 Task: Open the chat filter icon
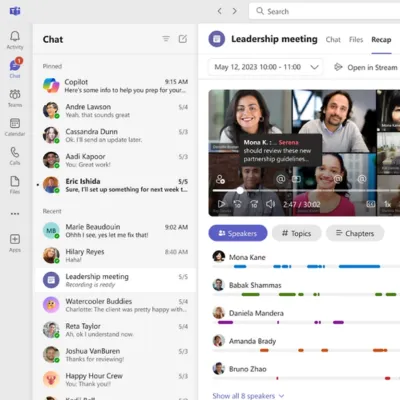[166, 39]
